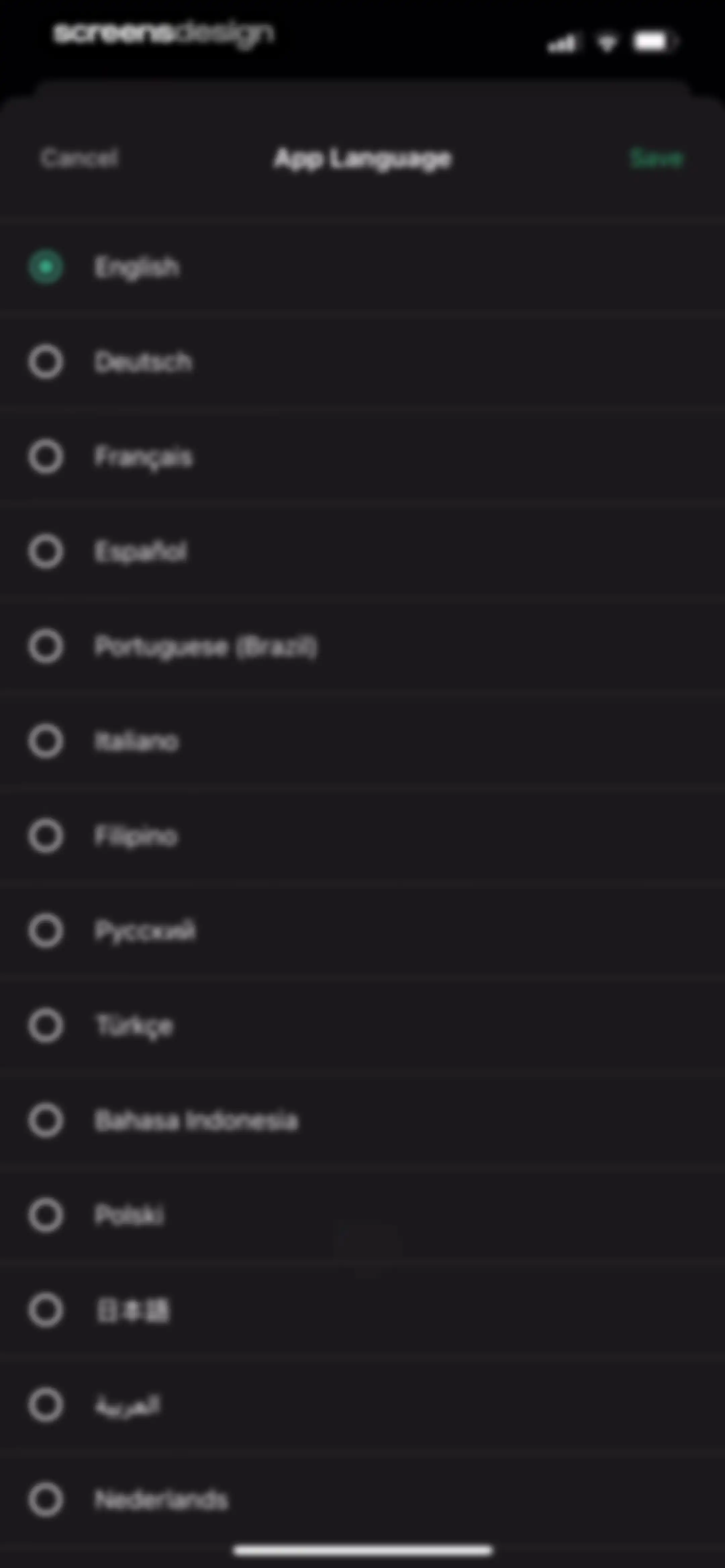The height and width of the screenshot is (1568, 725).
Task: Choose the Italiano option
Action: pos(46,741)
